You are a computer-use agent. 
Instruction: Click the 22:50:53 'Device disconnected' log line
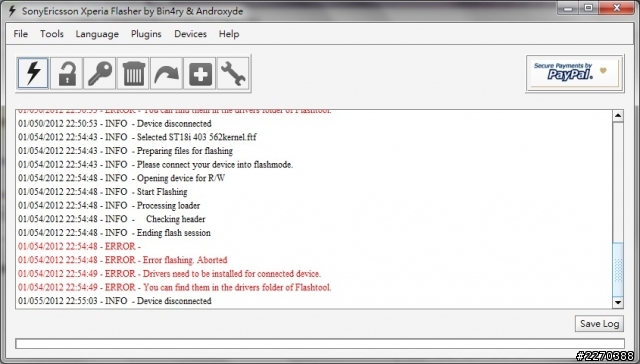coord(115,124)
